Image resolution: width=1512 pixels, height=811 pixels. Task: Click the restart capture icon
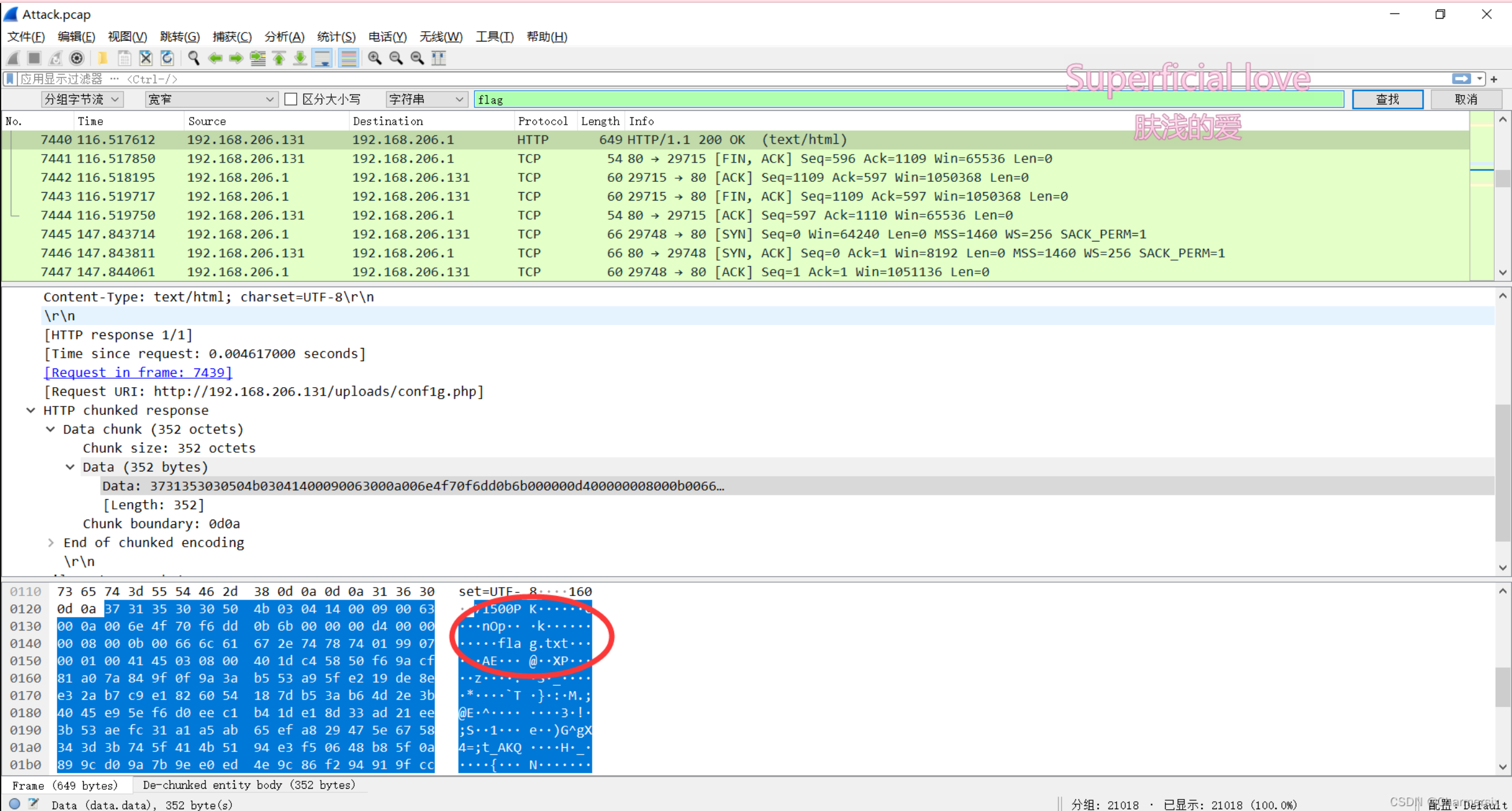coord(55,58)
